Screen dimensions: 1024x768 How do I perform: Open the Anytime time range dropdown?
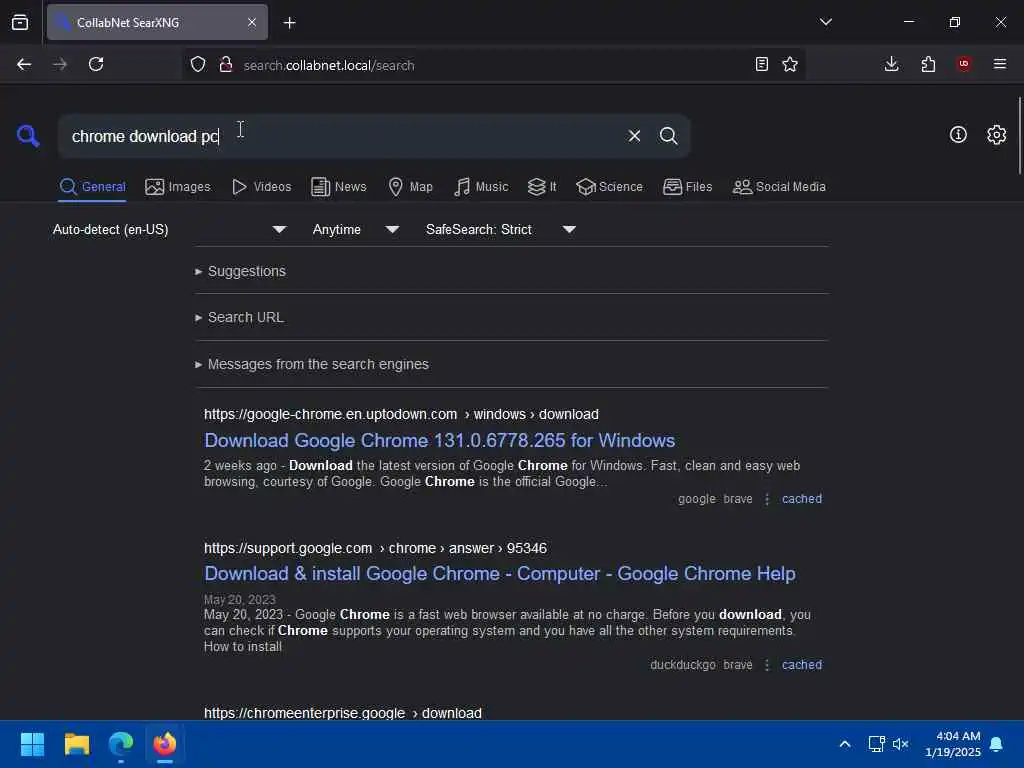coord(356,229)
